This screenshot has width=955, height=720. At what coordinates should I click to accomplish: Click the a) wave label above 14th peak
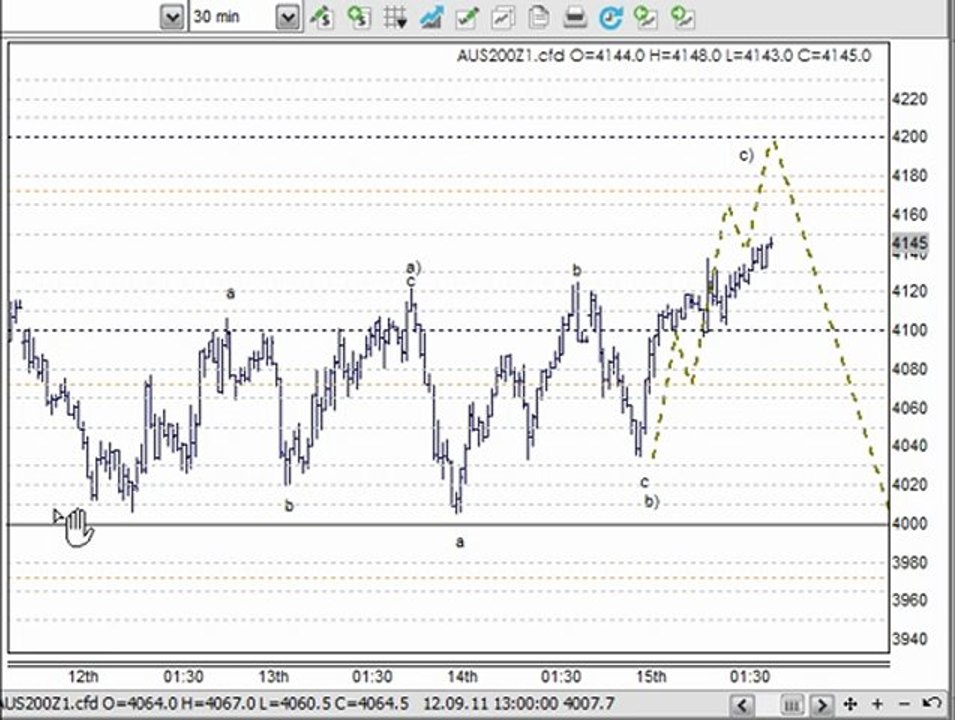414,267
